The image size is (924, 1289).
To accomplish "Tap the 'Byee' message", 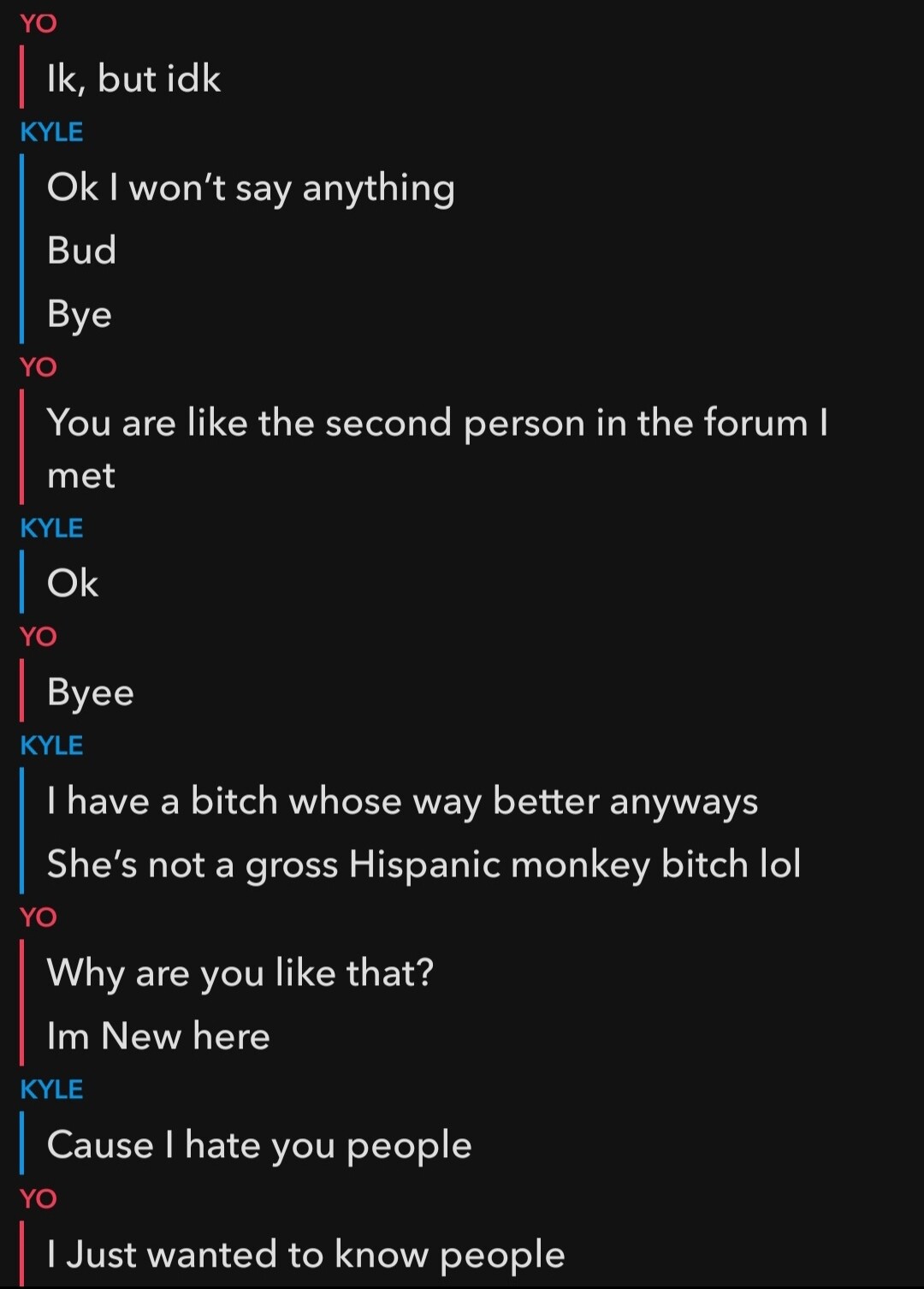I will coord(91,692).
